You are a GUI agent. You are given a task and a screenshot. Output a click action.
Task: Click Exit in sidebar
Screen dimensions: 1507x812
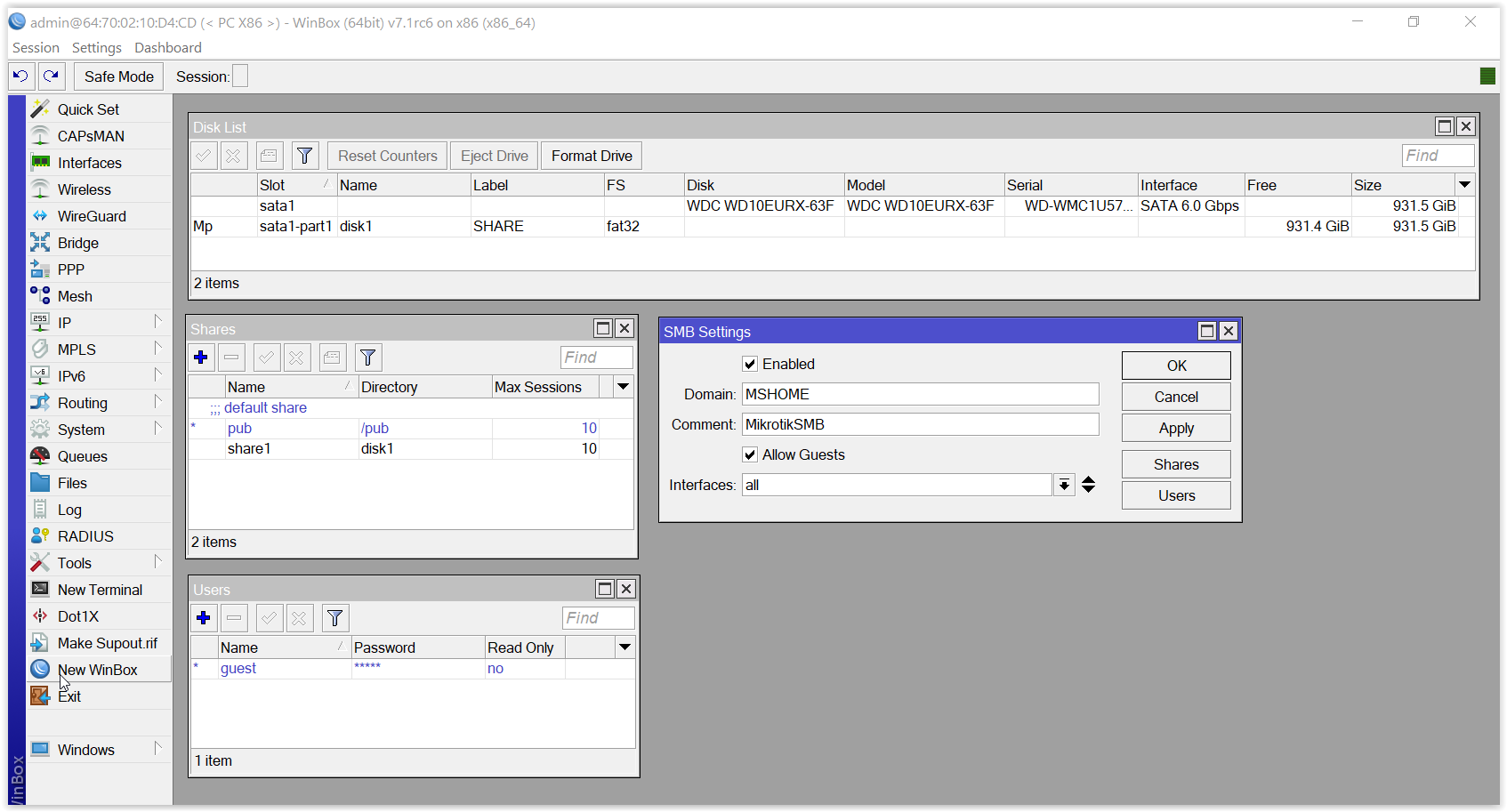pyautogui.click(x=100, y=696)
